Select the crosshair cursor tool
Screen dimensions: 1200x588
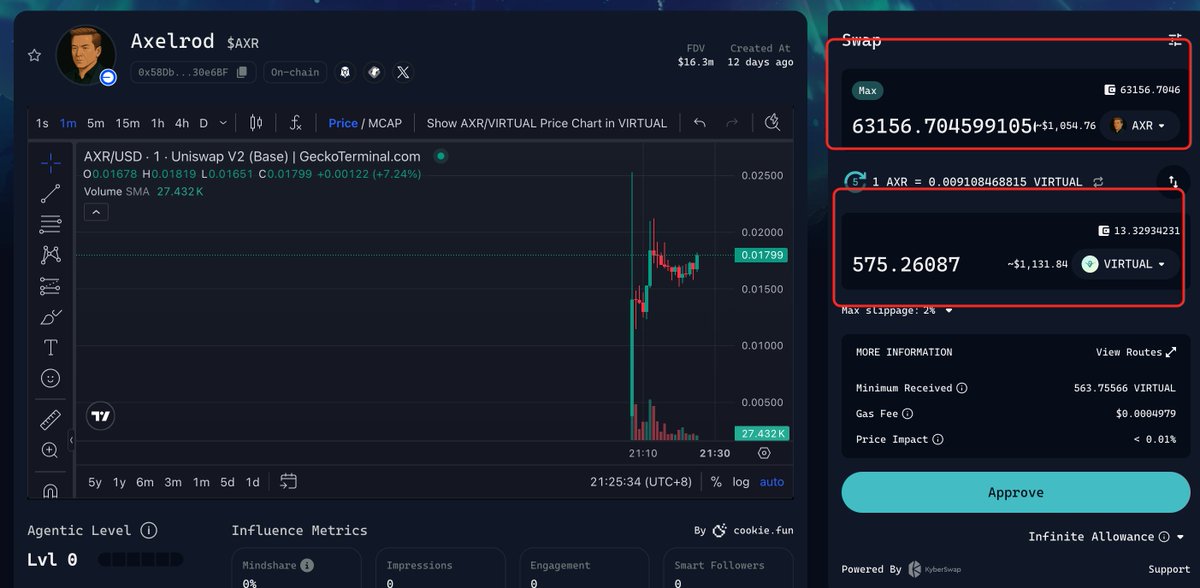coord(50,162)
